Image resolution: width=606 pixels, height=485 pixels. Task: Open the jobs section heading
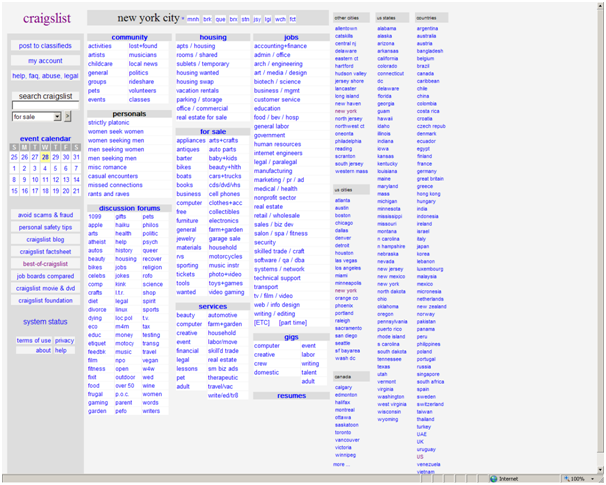tap(291, 37)
